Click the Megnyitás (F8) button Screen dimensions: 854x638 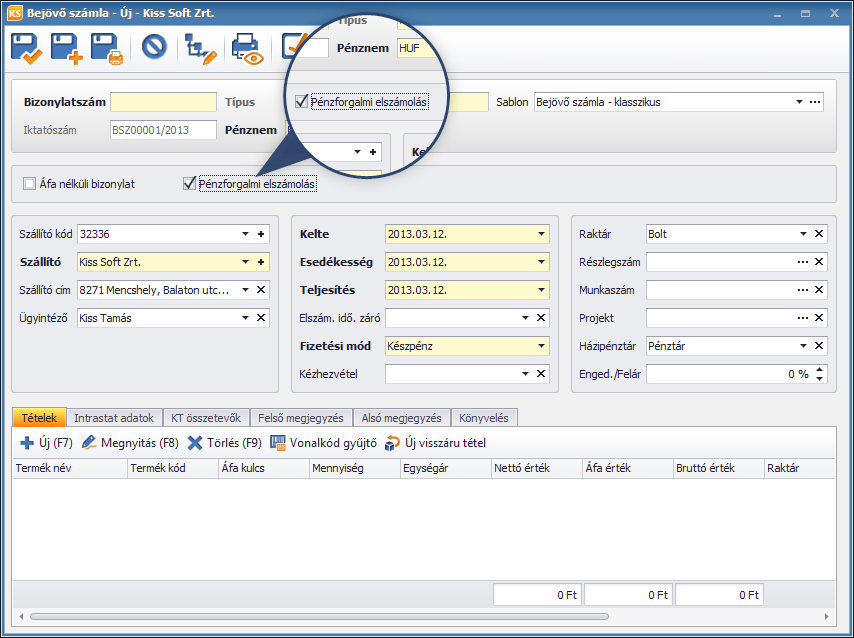[x=130, y=442]
